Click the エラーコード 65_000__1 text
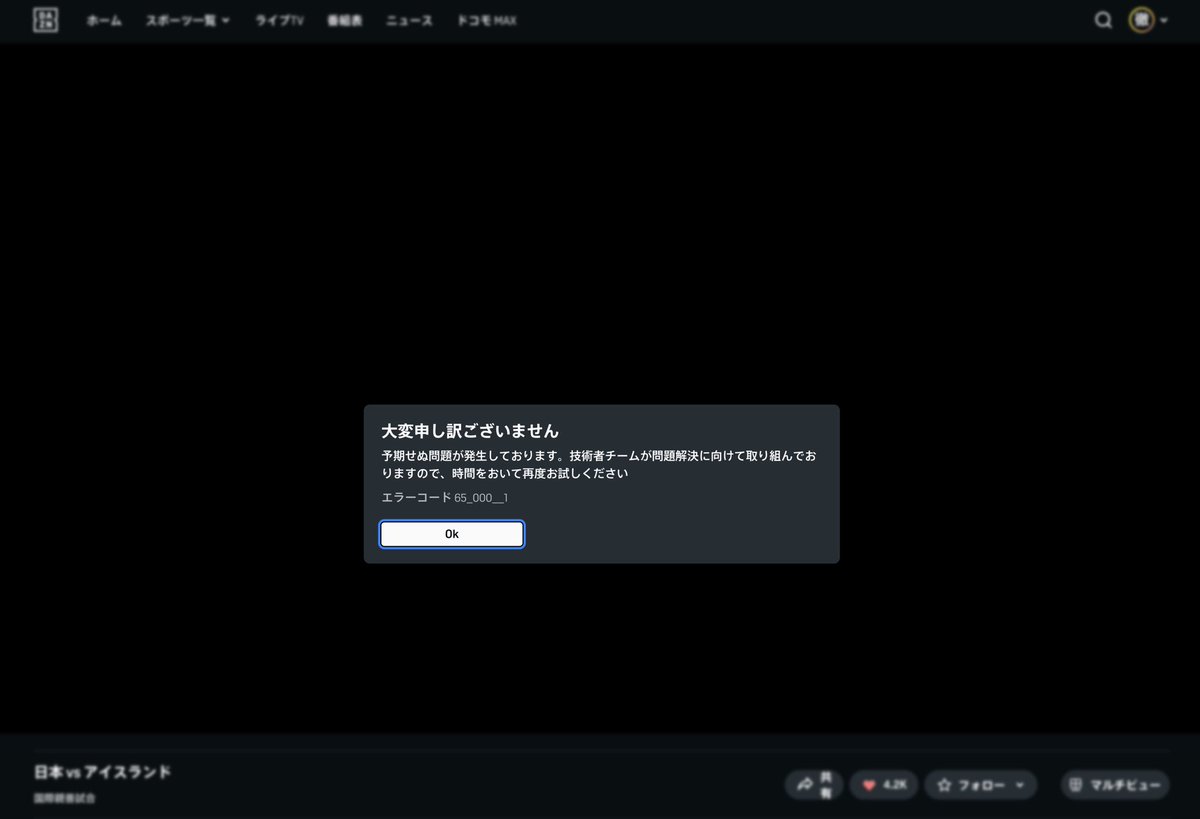 [x=445, y=497]
